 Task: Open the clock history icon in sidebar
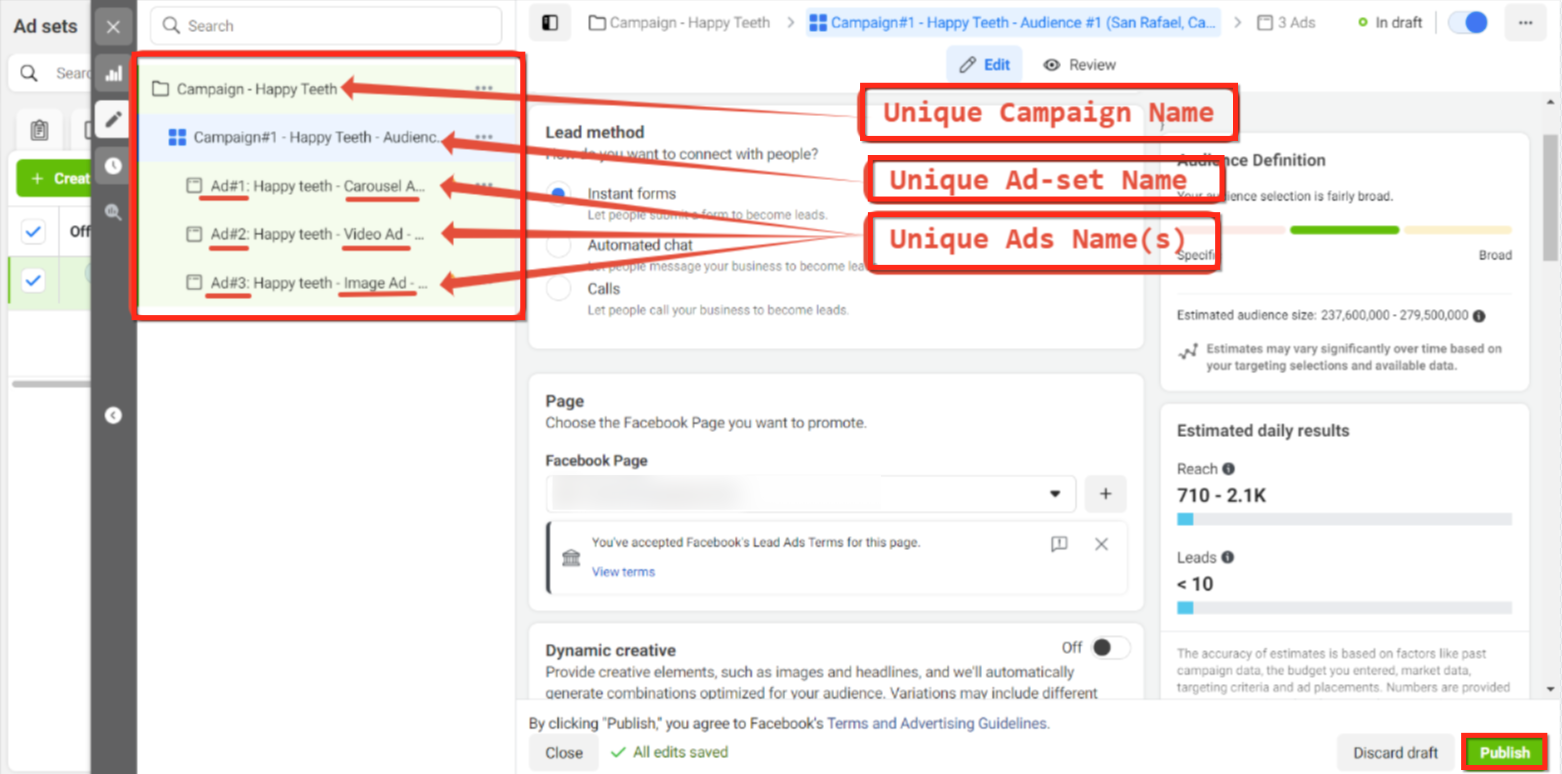pyautogui.click(x=113, y=166)
